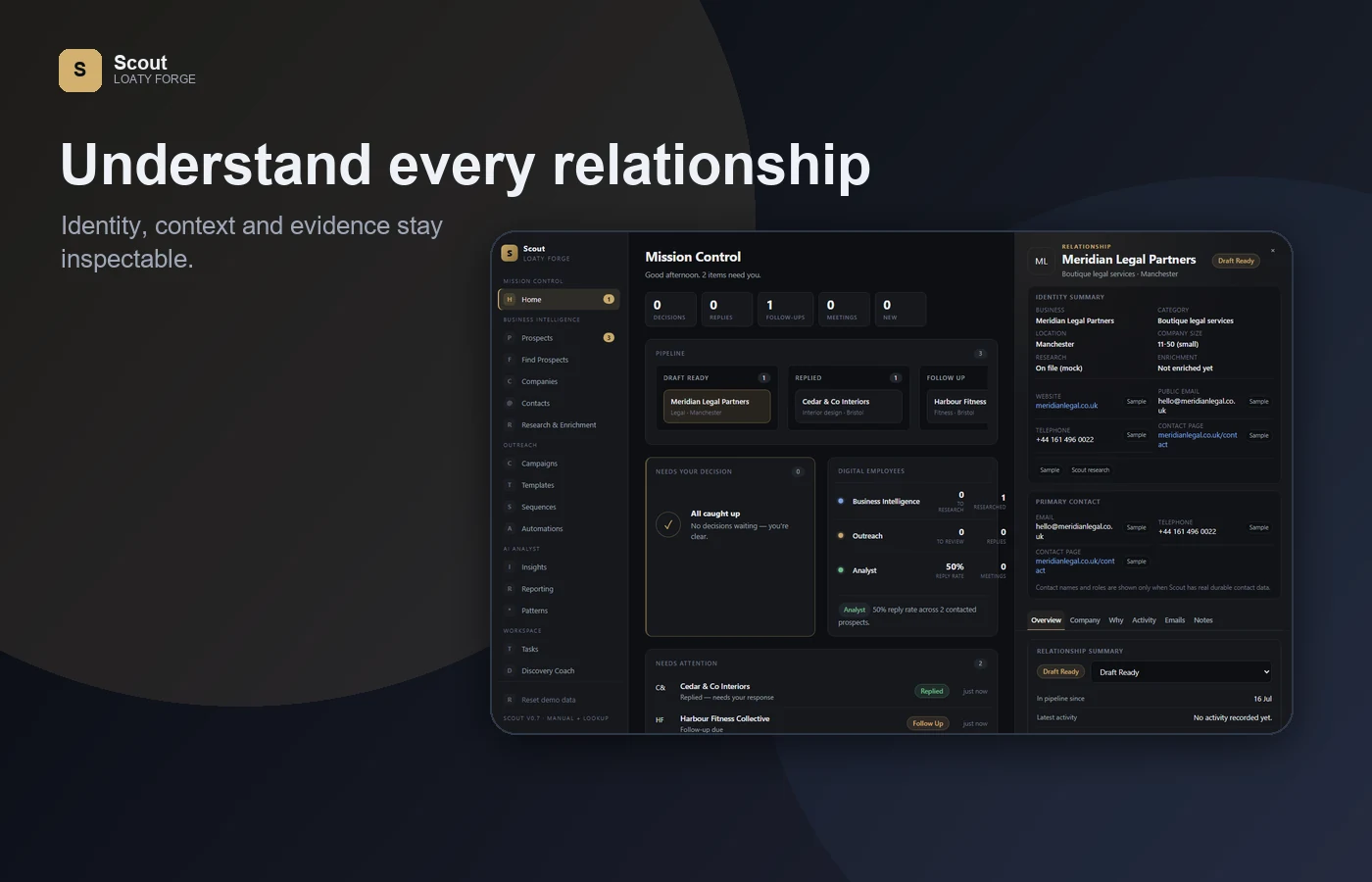
Task: Open the Meridian Legal Partners pipeline card
Action: coord(716,406)
